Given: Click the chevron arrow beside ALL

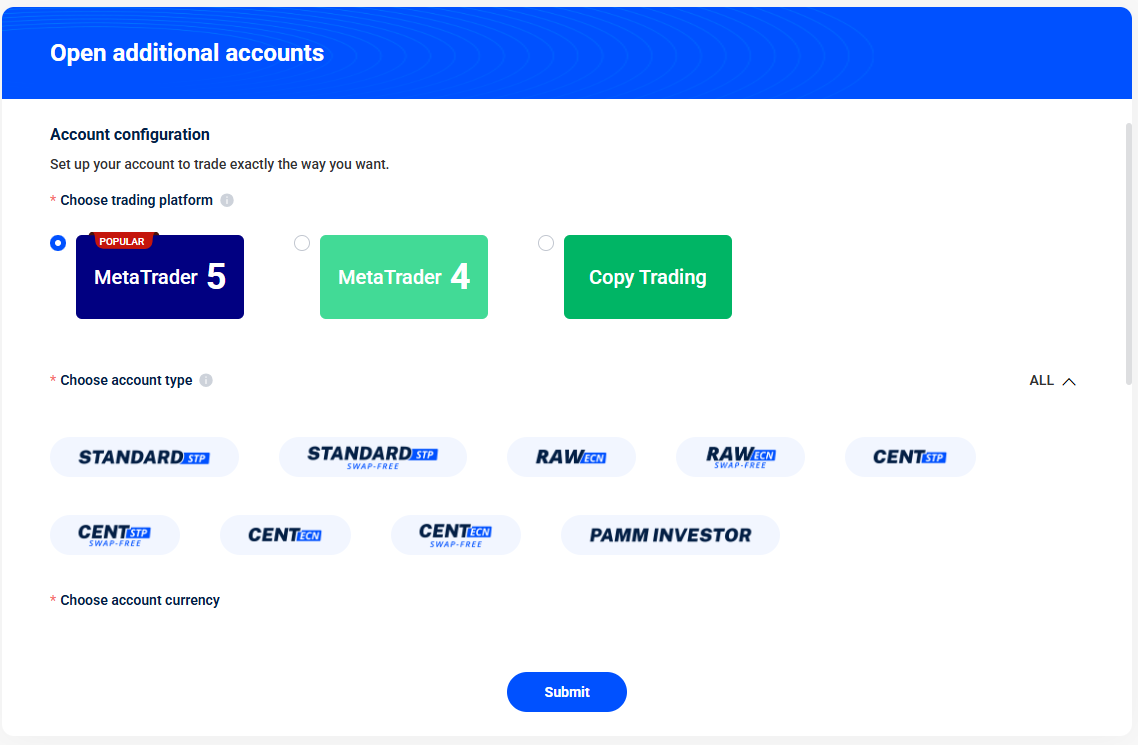Looking at the screenshot, I should click(x=1069, y=381).
